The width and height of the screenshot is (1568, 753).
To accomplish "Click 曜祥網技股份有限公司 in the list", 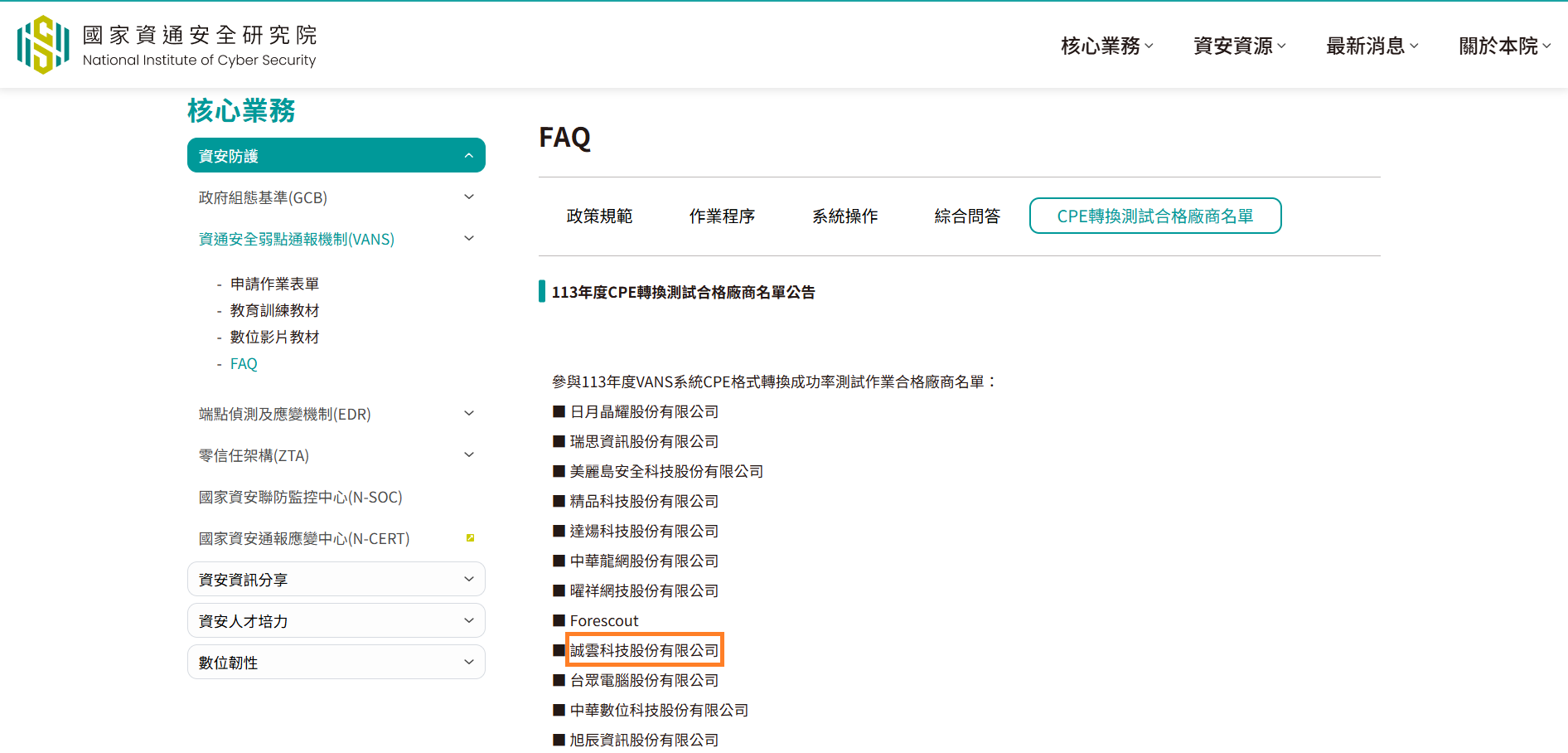I will 644,590.
